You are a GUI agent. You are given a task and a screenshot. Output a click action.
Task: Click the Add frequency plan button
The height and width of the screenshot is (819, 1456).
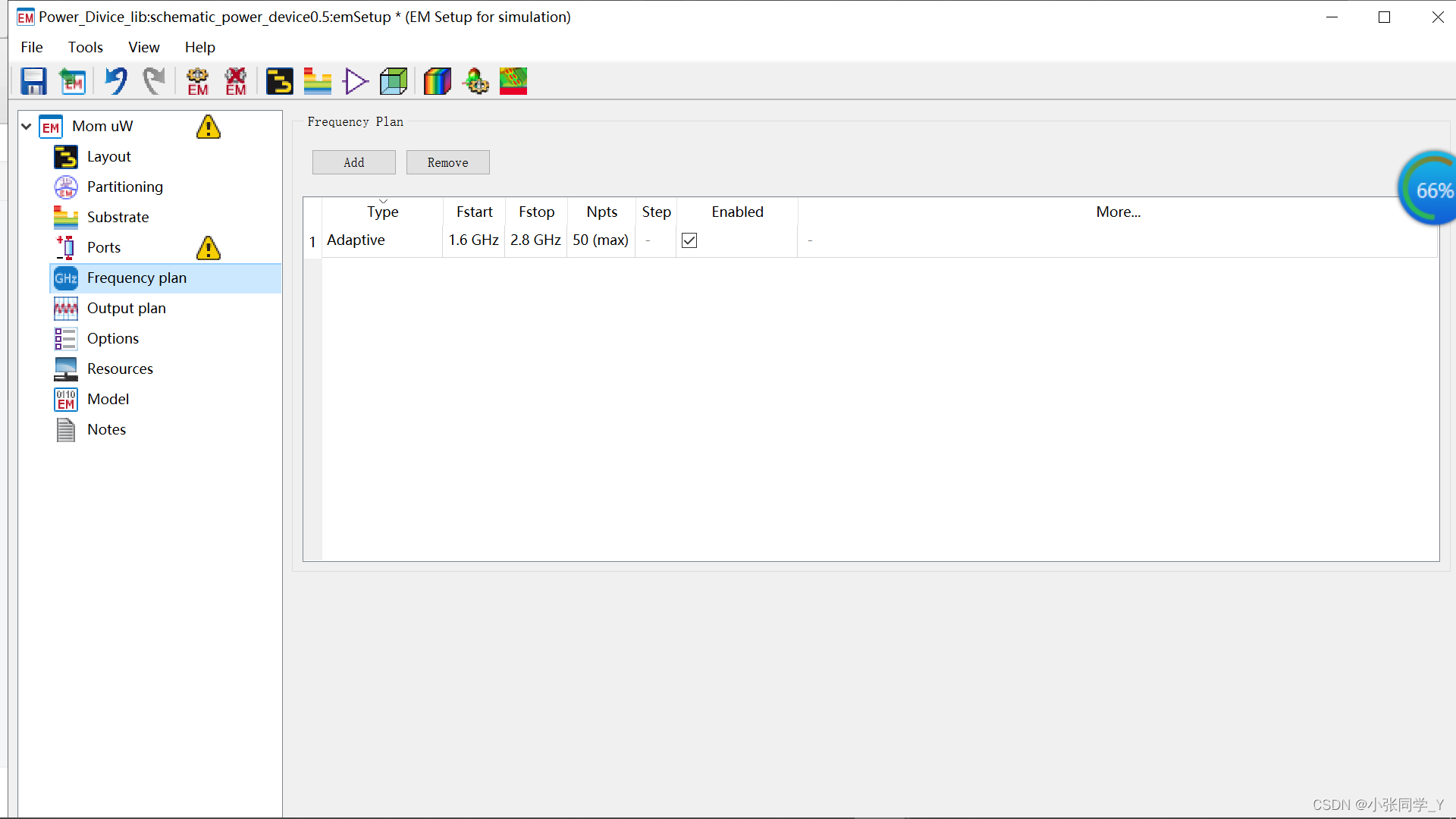353,162
